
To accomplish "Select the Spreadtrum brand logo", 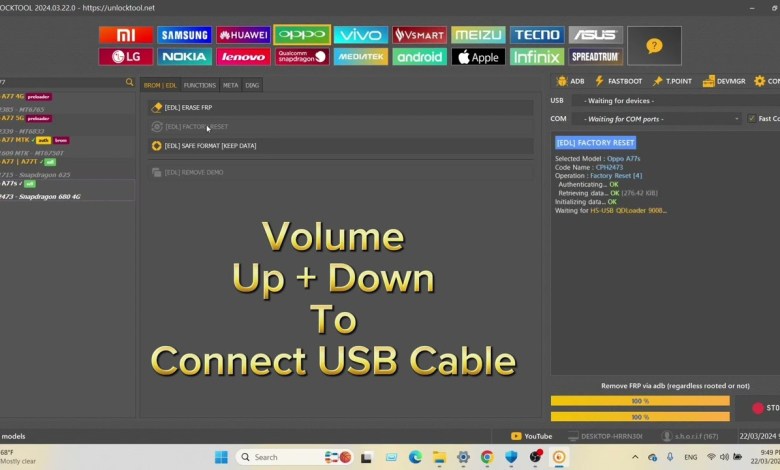I will click(595, 57).
